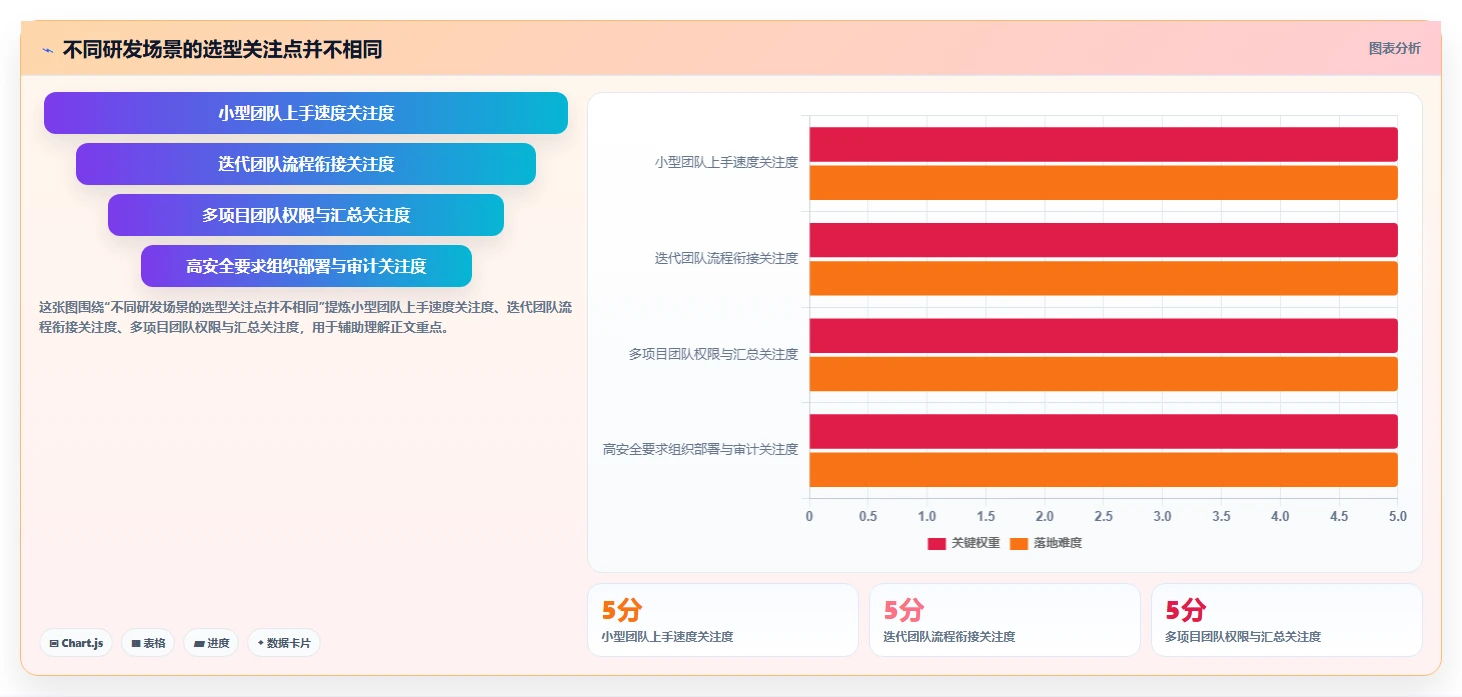
Task: Click the x-axis tick value 5.0
Action: click(1398, 516)
